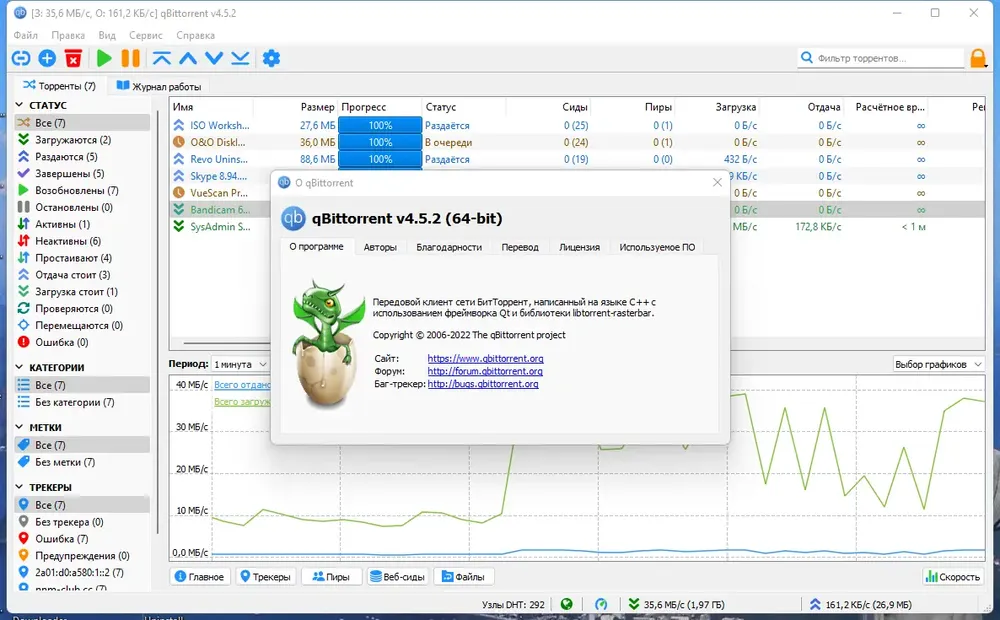Image resolution: width=1000 pixels, height=620 pixels.
Task: Collapse the МЕТКИ section
Action: (20, 427)
